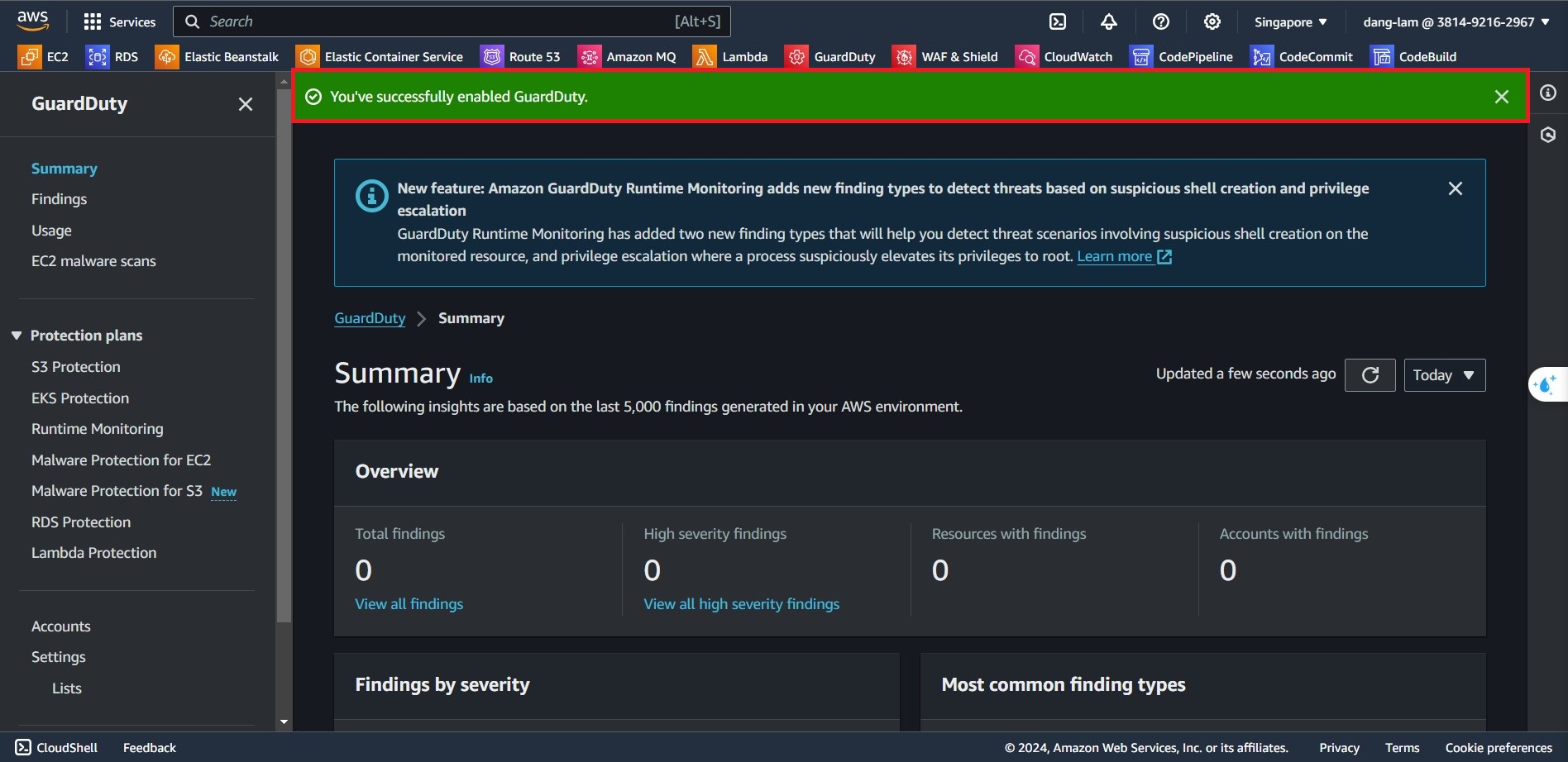Select Runtime Monitoring in the sidebar
Screen dimensions: 1568x762
pyautogui.click(x=98, y=429)
